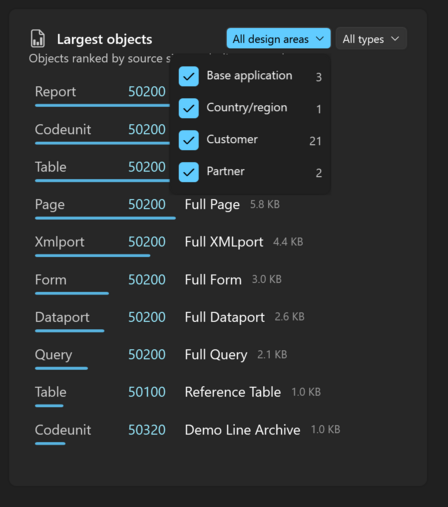Click the 5.8 KB size value
The width and height of the screenshot is (448, 507).
(x=265, y=204)
